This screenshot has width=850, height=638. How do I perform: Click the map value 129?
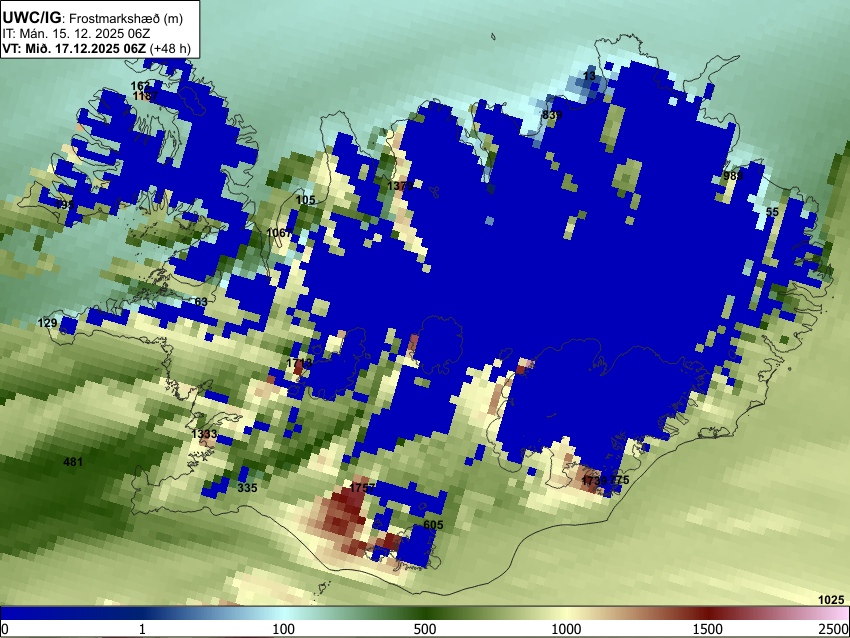pyautogui.click(x=47, y=323)
